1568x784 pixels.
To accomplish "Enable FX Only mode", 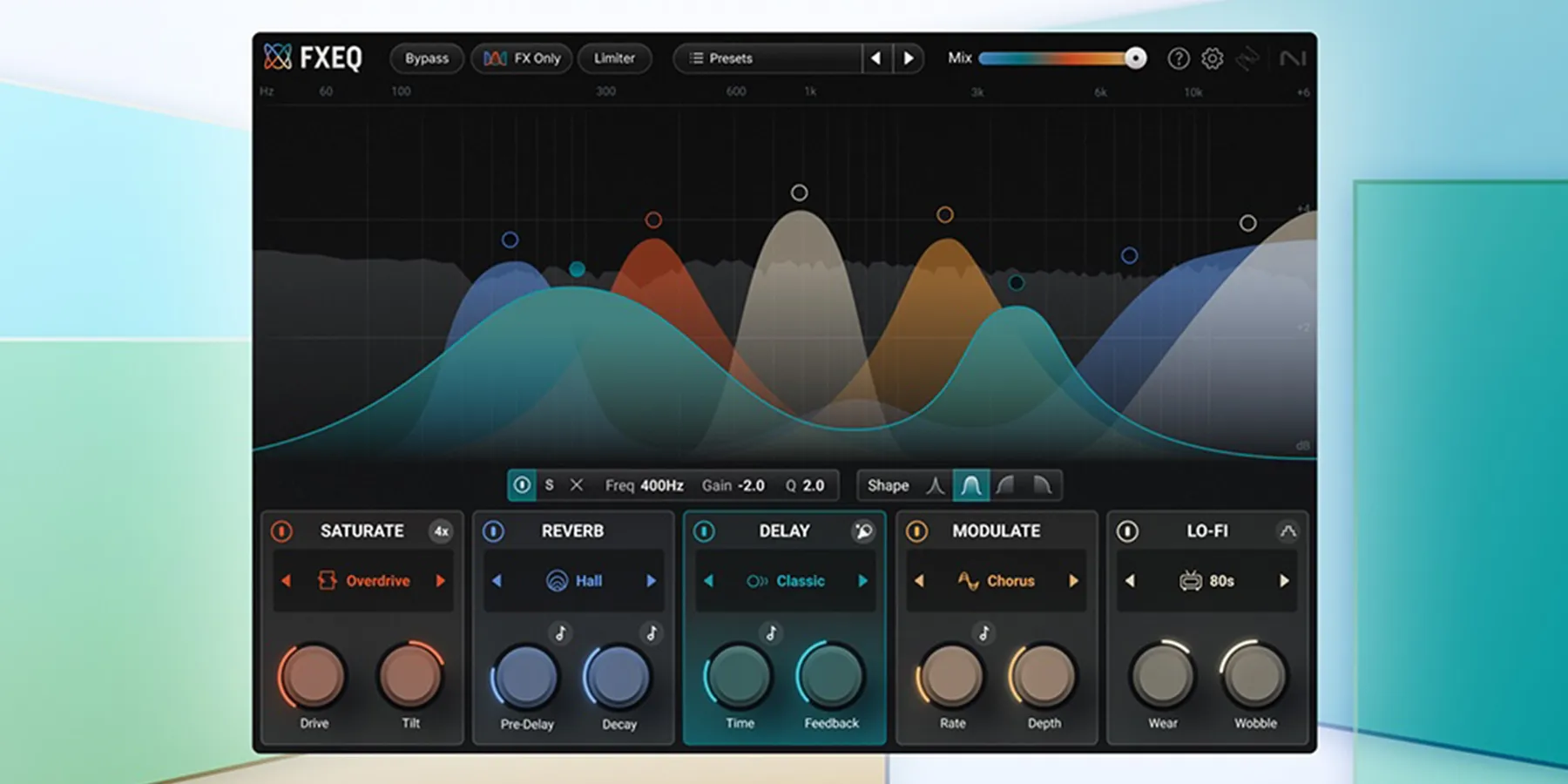I will (521, 58).
